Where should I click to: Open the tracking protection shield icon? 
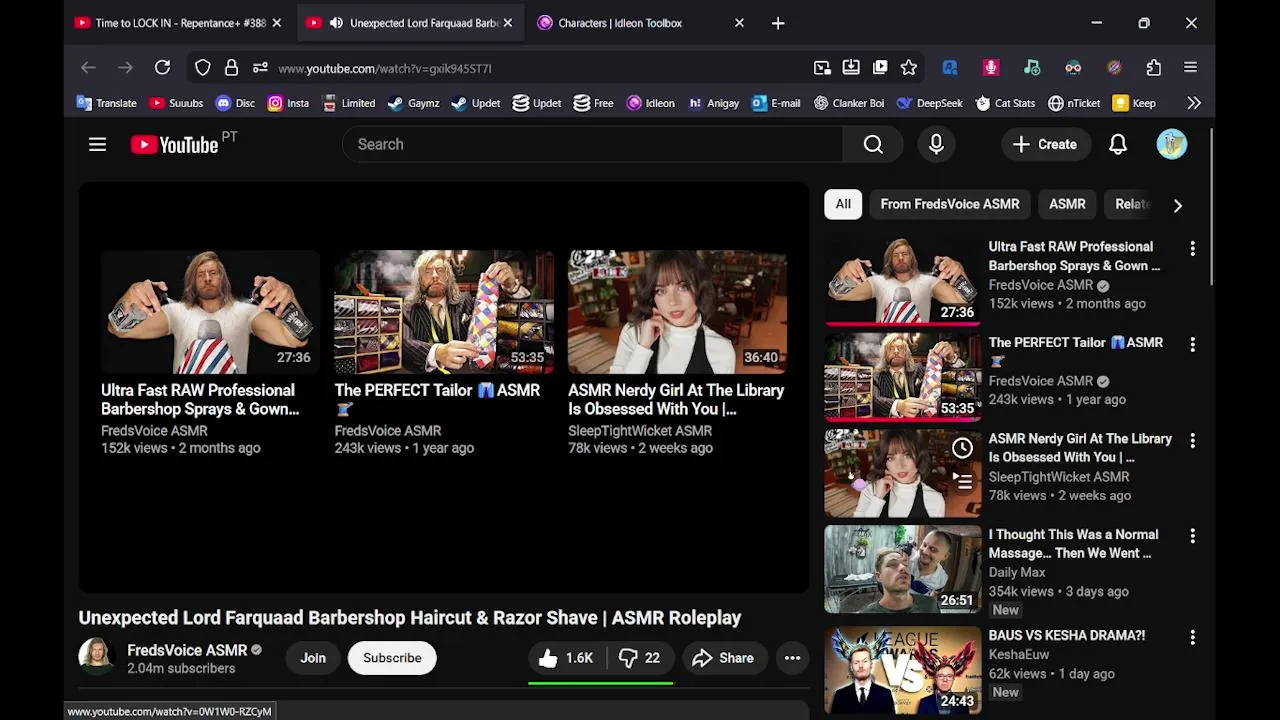click(203, 68)
